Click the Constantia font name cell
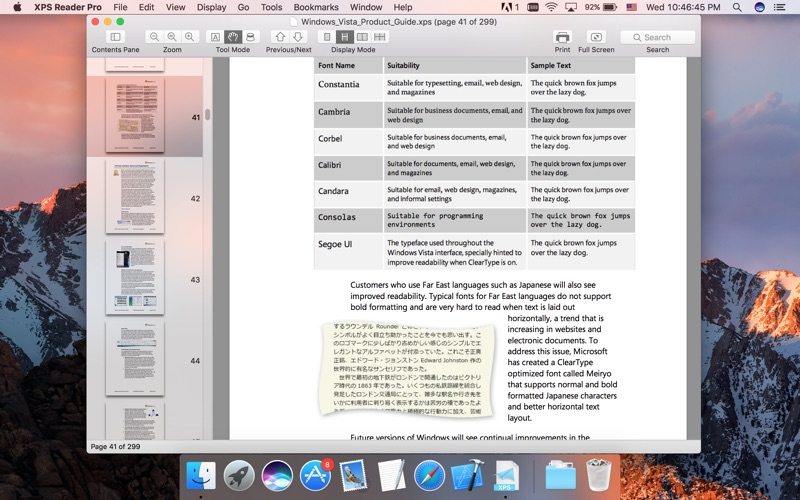The height and width of the screenshot is (500, 800). [x=348, y=87]
